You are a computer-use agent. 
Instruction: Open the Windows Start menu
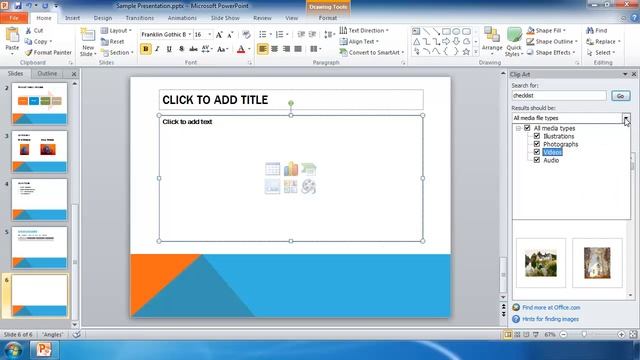13,350
